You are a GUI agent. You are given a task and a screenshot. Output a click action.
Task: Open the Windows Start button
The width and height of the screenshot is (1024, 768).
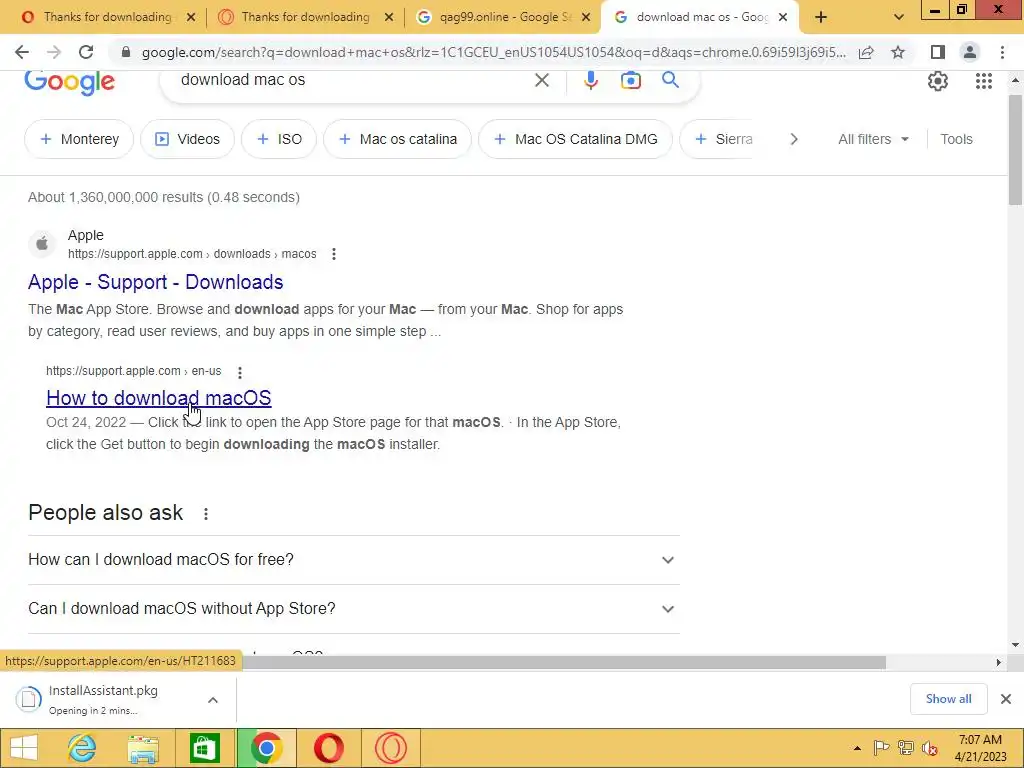[24, 748]
